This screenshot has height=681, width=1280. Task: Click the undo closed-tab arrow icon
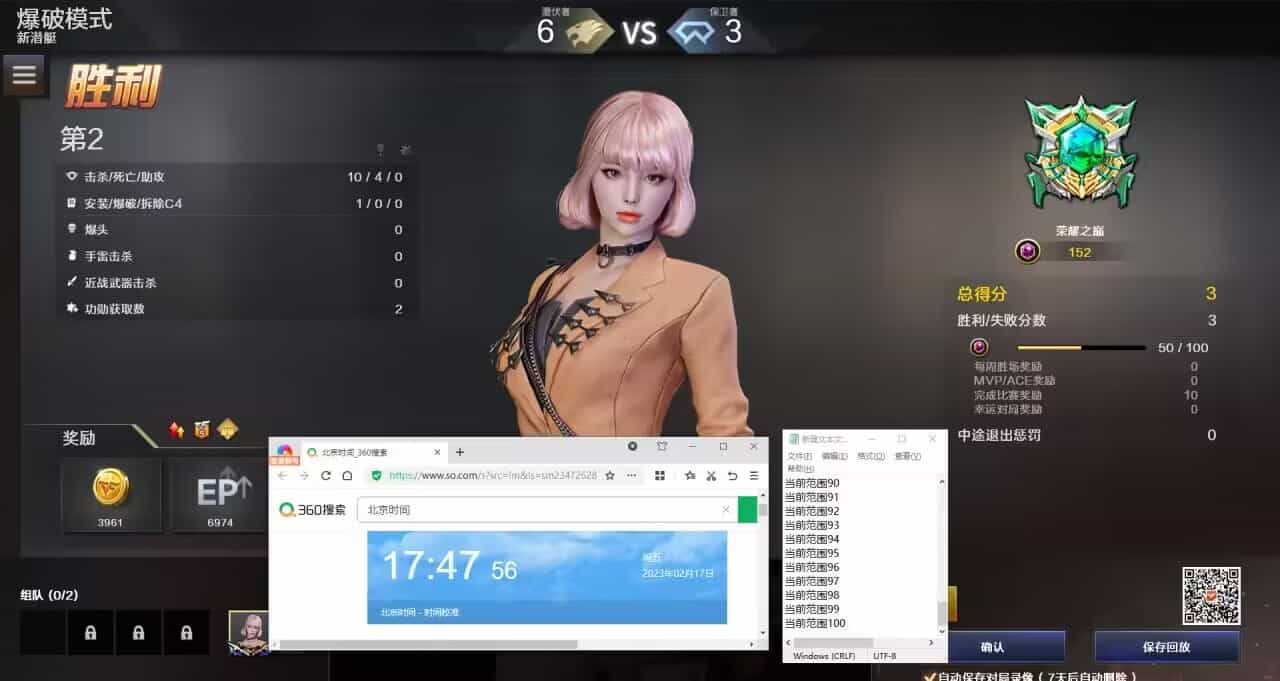[733, 476]
